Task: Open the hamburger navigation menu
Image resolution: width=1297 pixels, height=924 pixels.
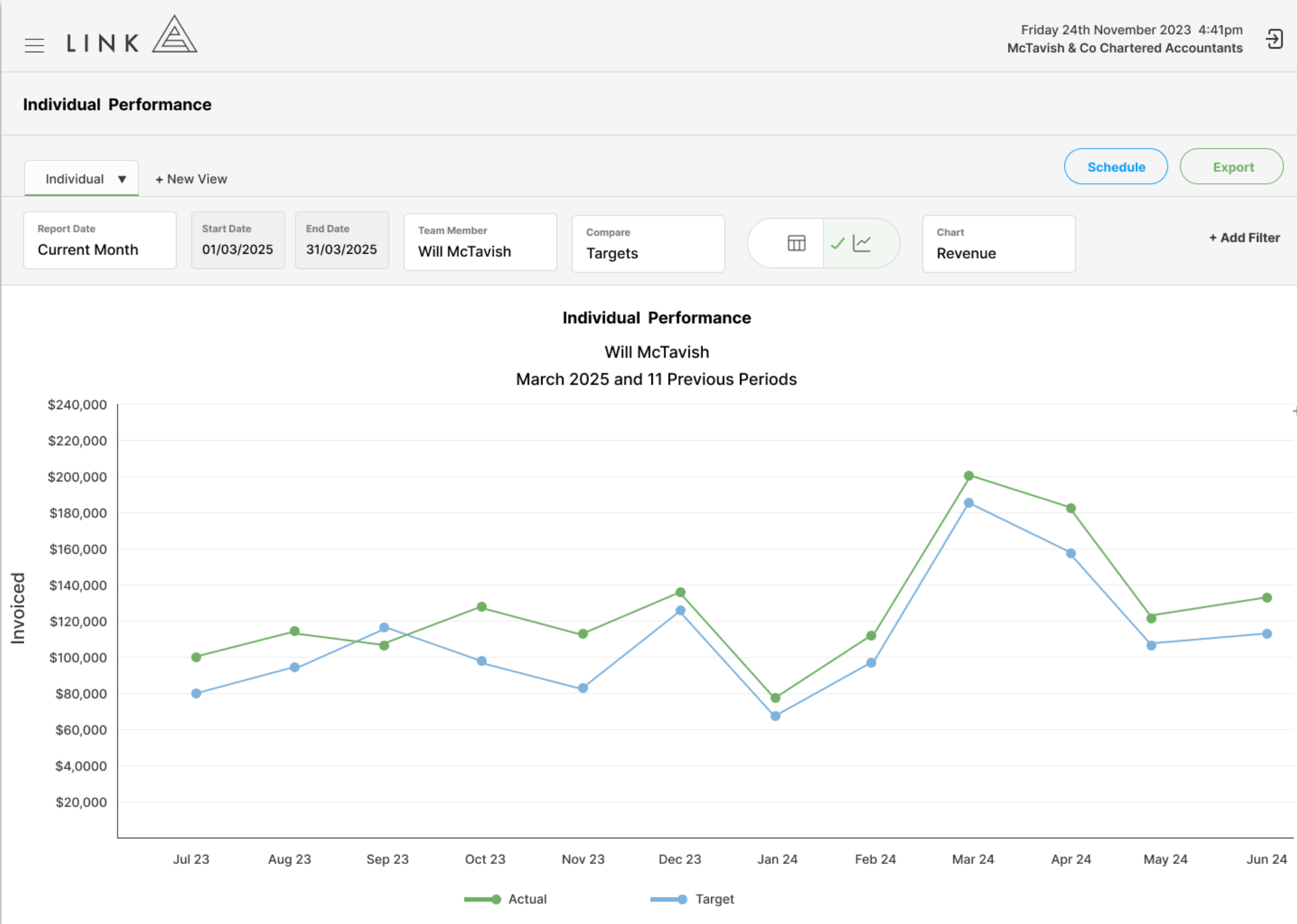Action: click(35, 46)
